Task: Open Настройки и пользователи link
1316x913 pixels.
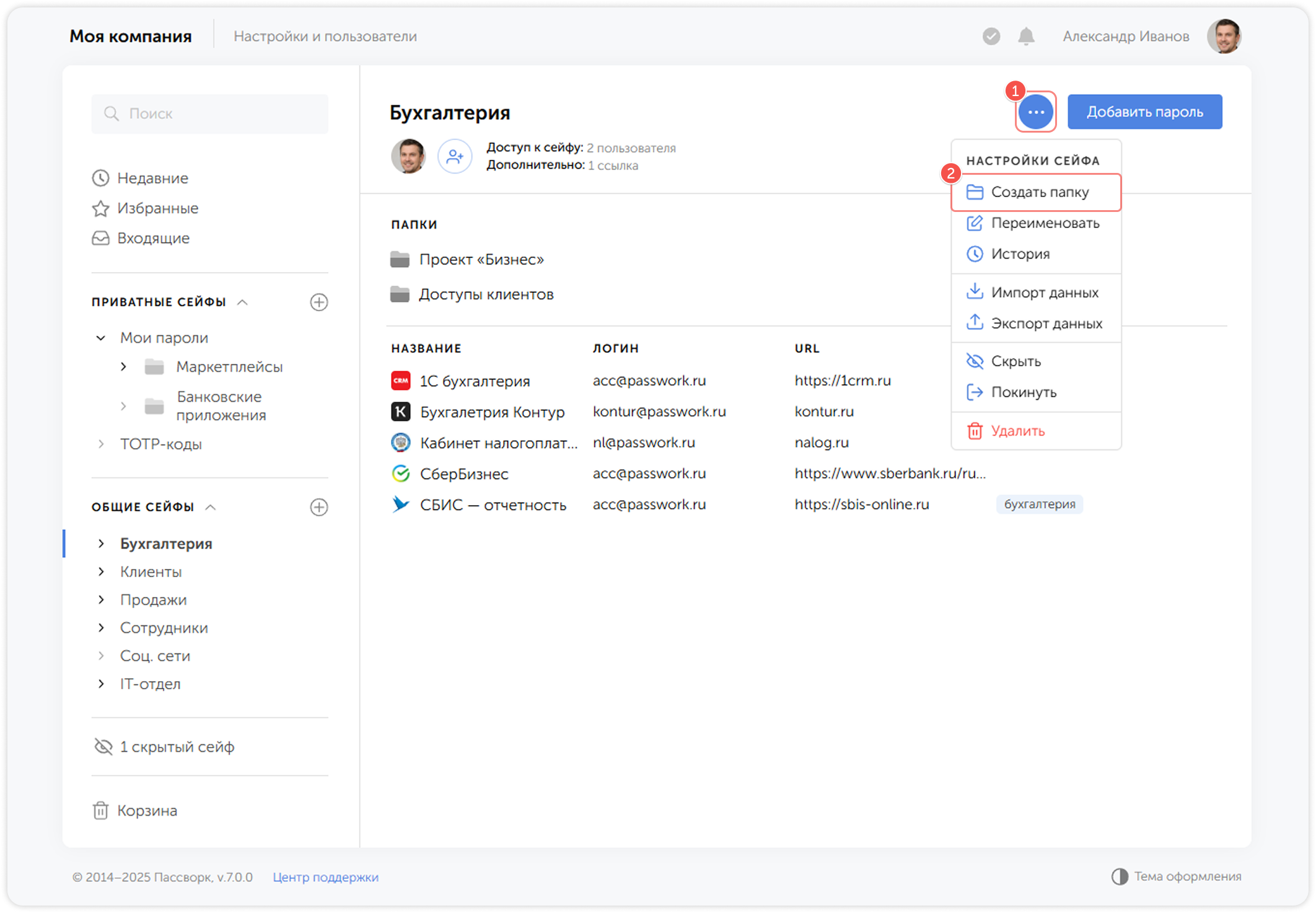Action: (325, 37)
